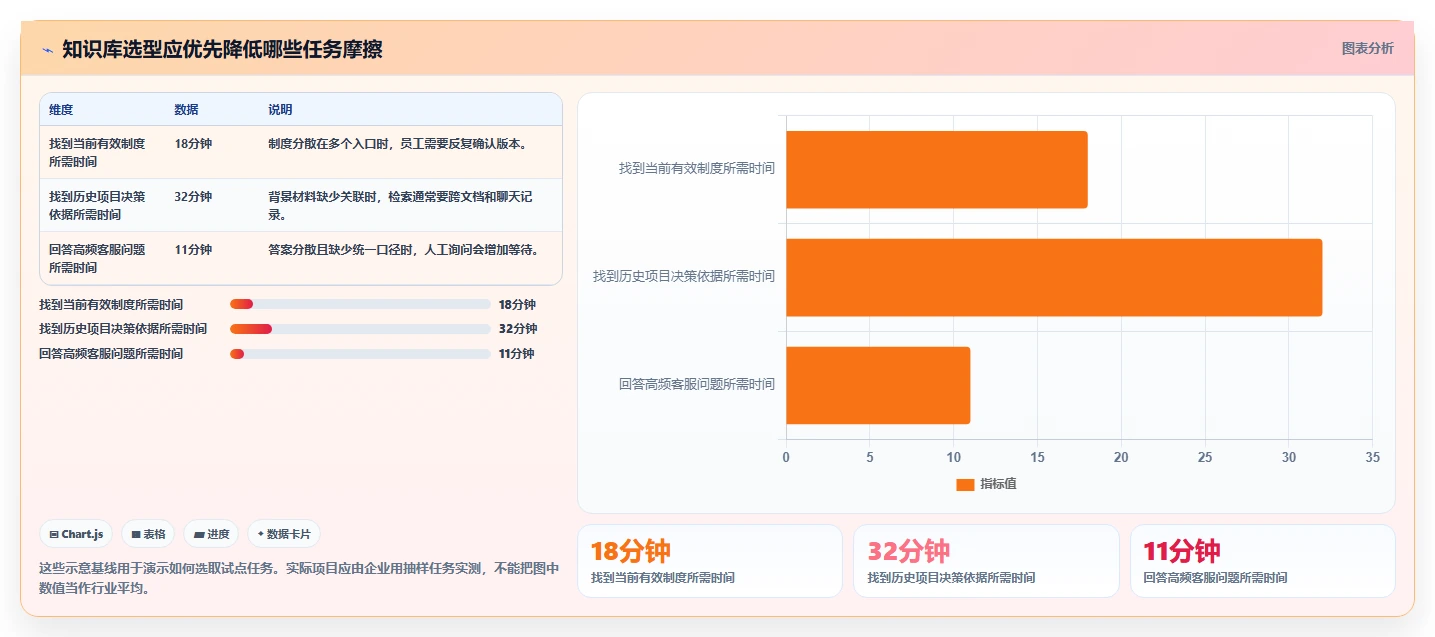Click the 找到当前有效制度所需时间 progress bar
Viewport: 1435px width, 637px height.
(x=360, y=304)
